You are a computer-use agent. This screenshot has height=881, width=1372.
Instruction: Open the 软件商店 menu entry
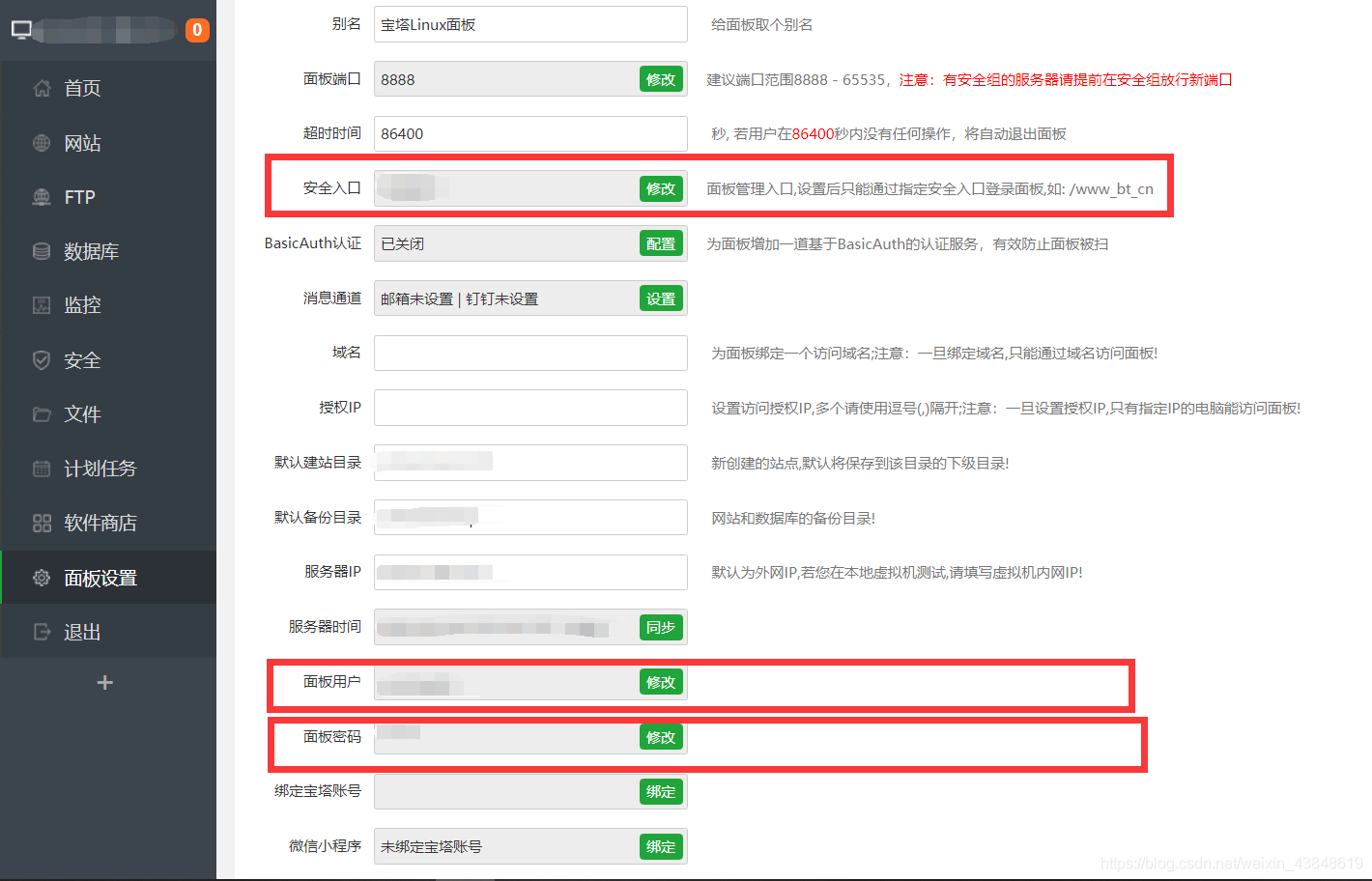tap(108, 524)
